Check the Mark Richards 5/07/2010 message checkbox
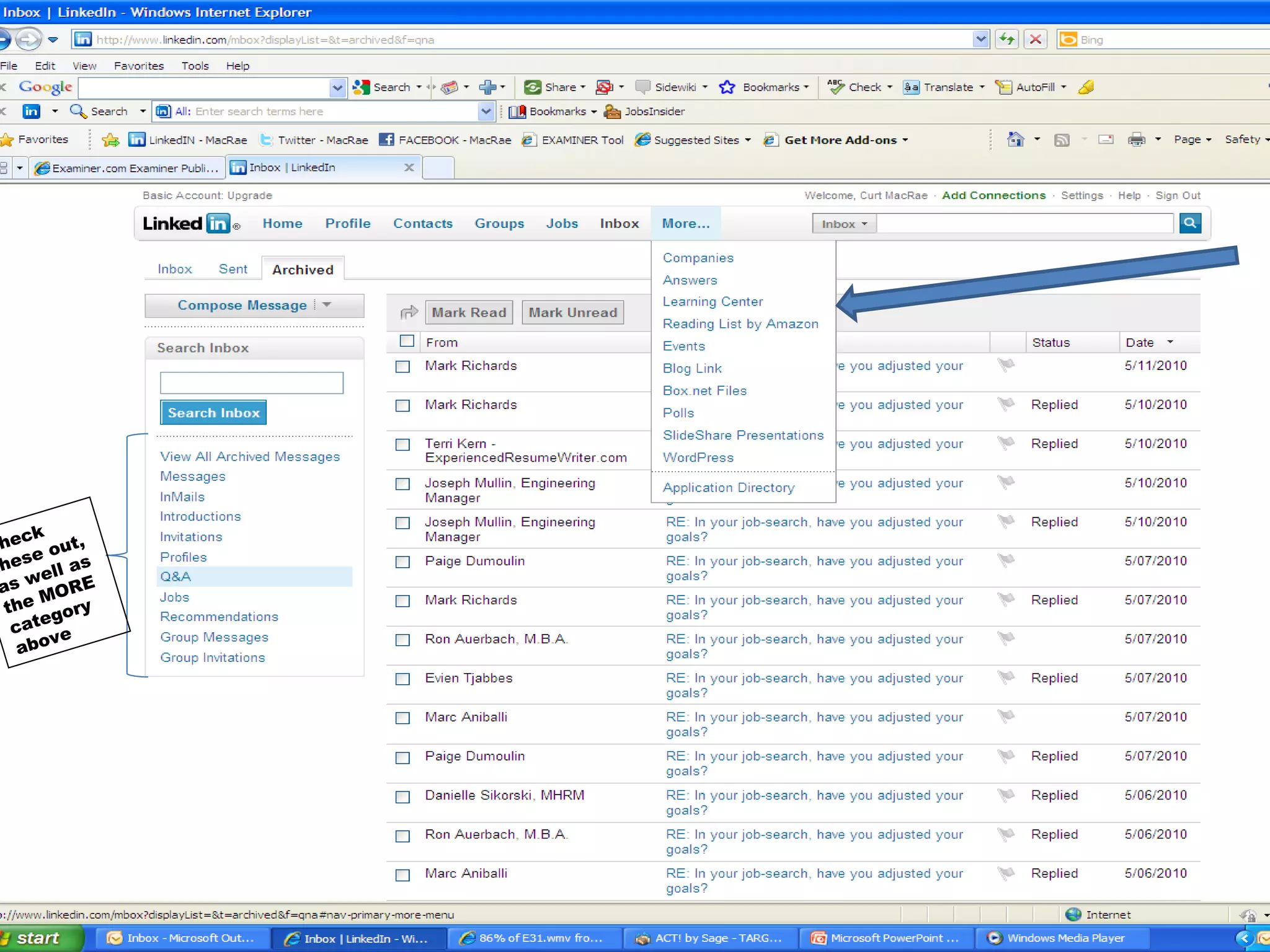The height and width of the screenshot is (952, 1270). coord(403,601)
